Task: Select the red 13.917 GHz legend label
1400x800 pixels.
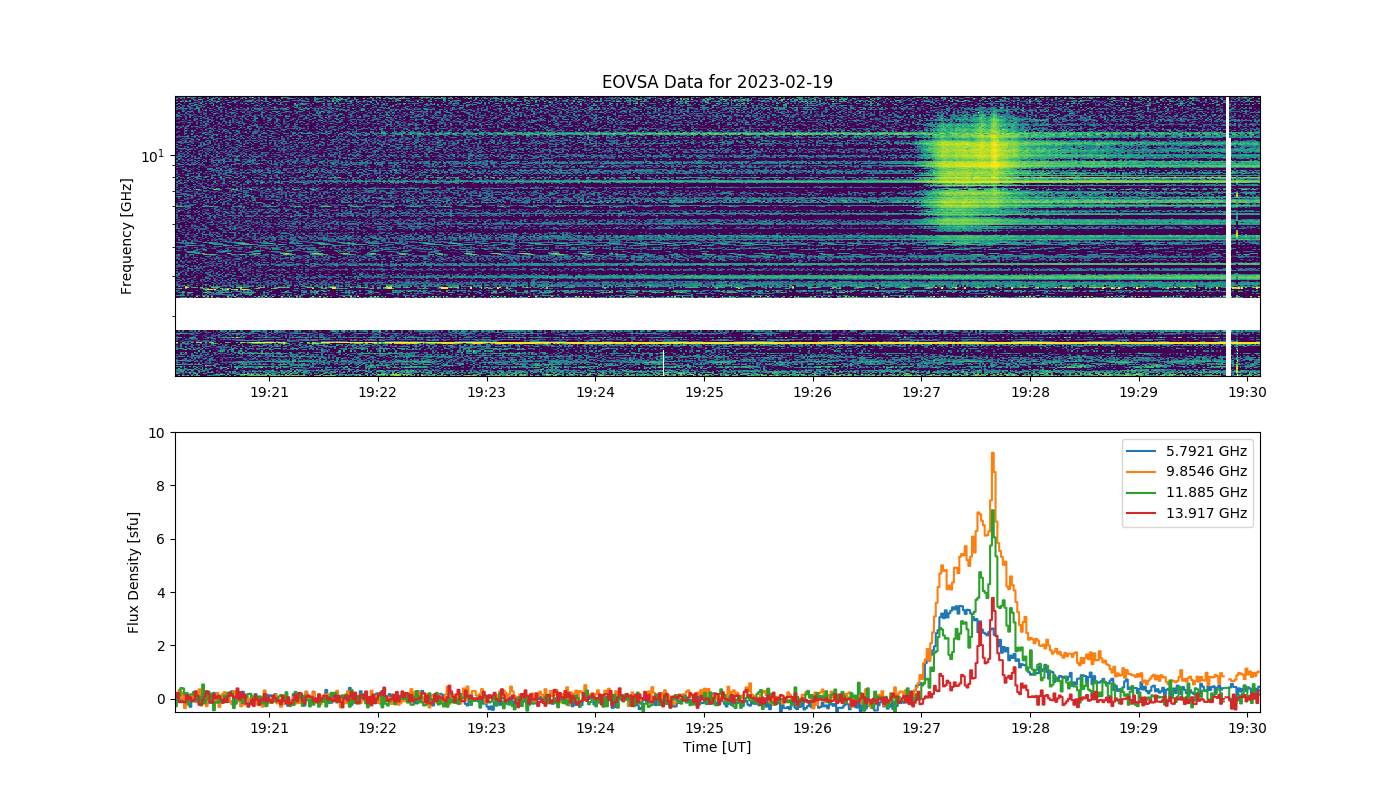Action: click(x=1207, y=513)
